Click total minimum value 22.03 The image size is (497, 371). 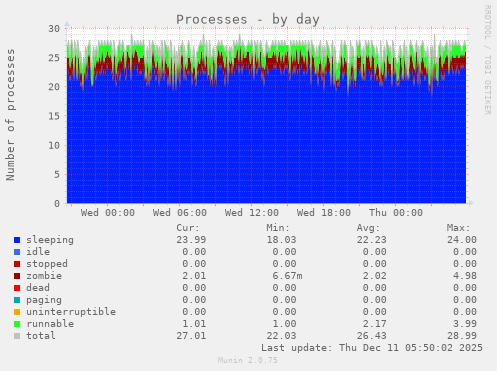(281, 336)
